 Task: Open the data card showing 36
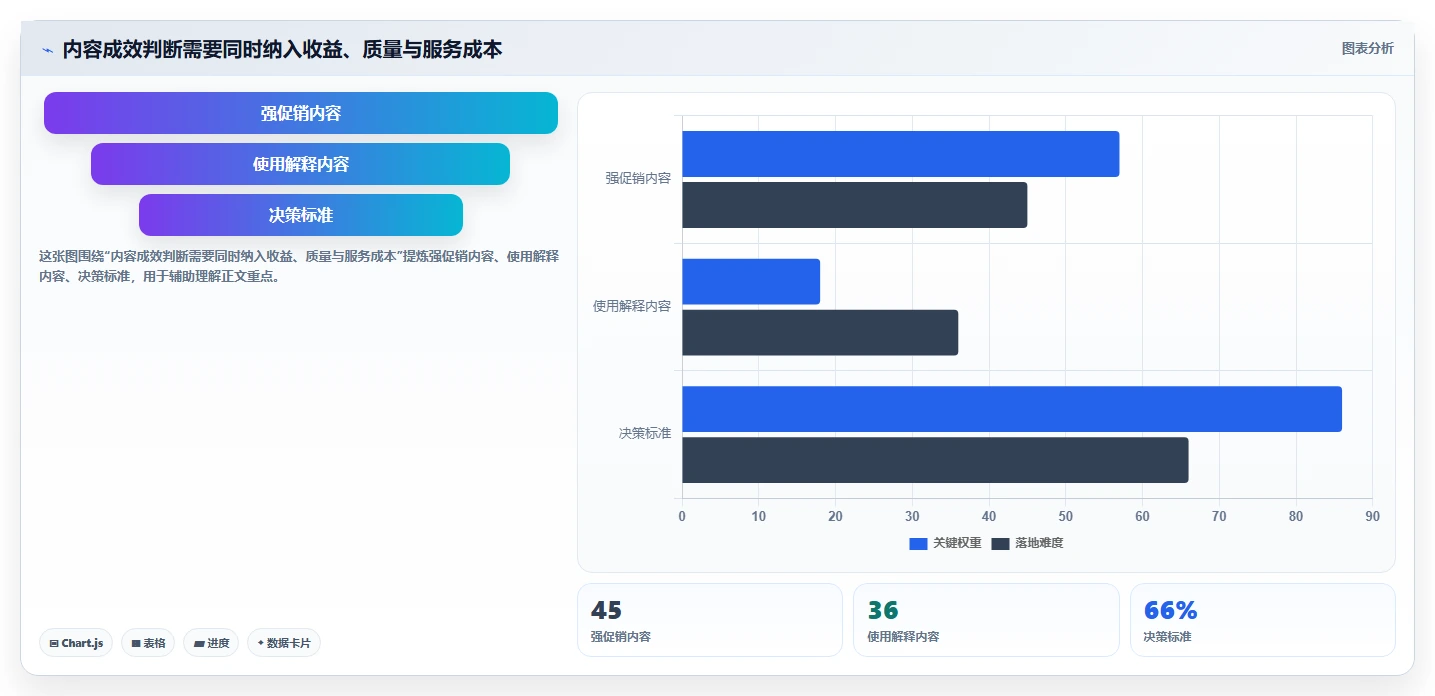(986, 620)
